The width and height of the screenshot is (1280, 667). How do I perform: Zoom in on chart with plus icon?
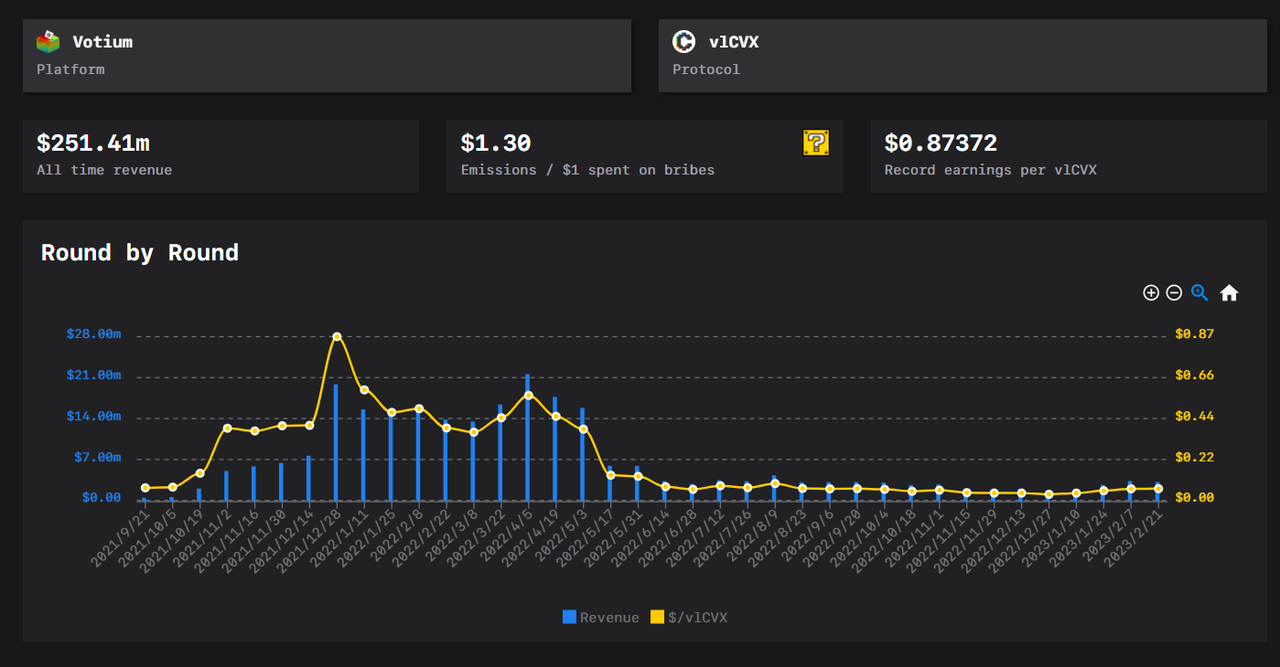click(x=1151, y=293)
